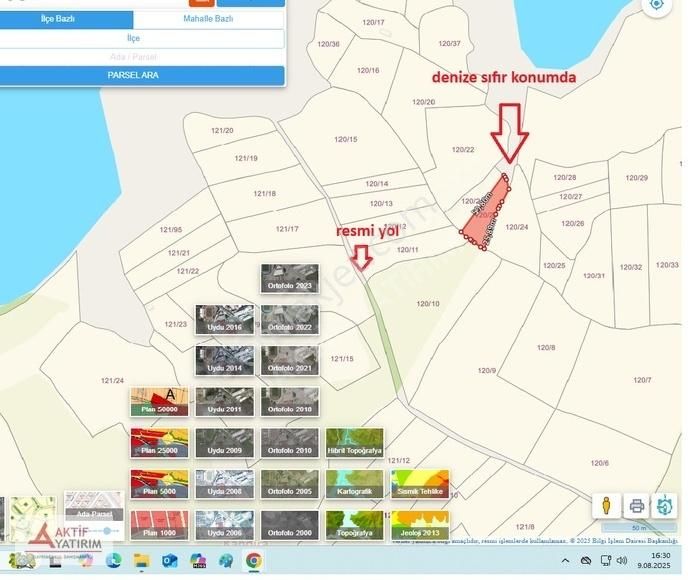Select Hibrit Topoğrafya basemap
Screen dimensions: 688x580
[355, 443]
